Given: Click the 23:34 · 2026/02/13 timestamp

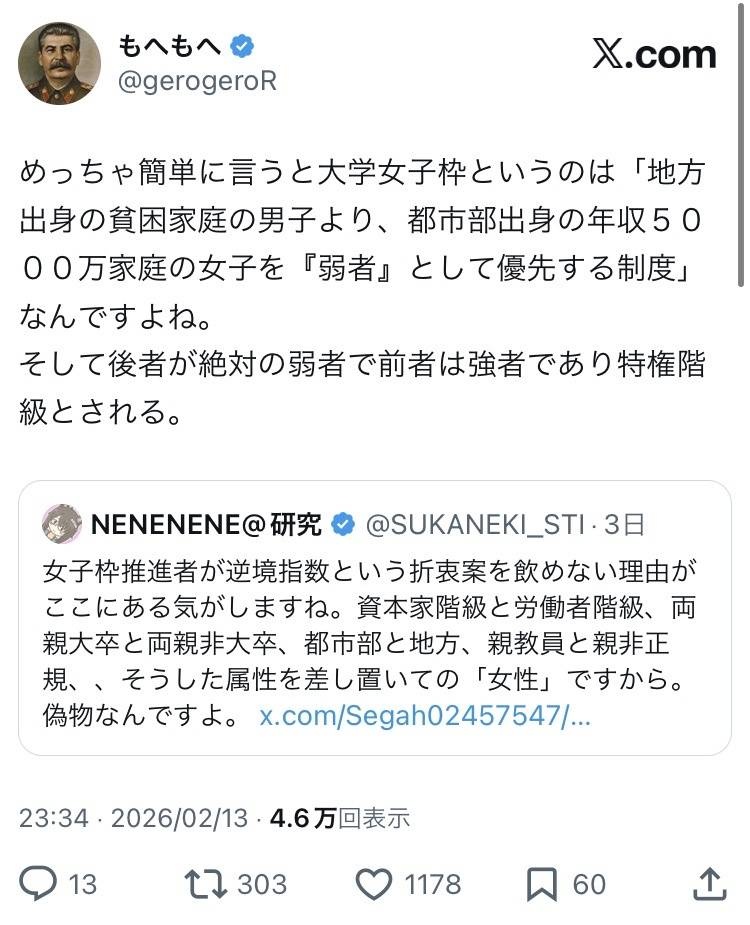Looking at the screenshot, I should (133, 818).
